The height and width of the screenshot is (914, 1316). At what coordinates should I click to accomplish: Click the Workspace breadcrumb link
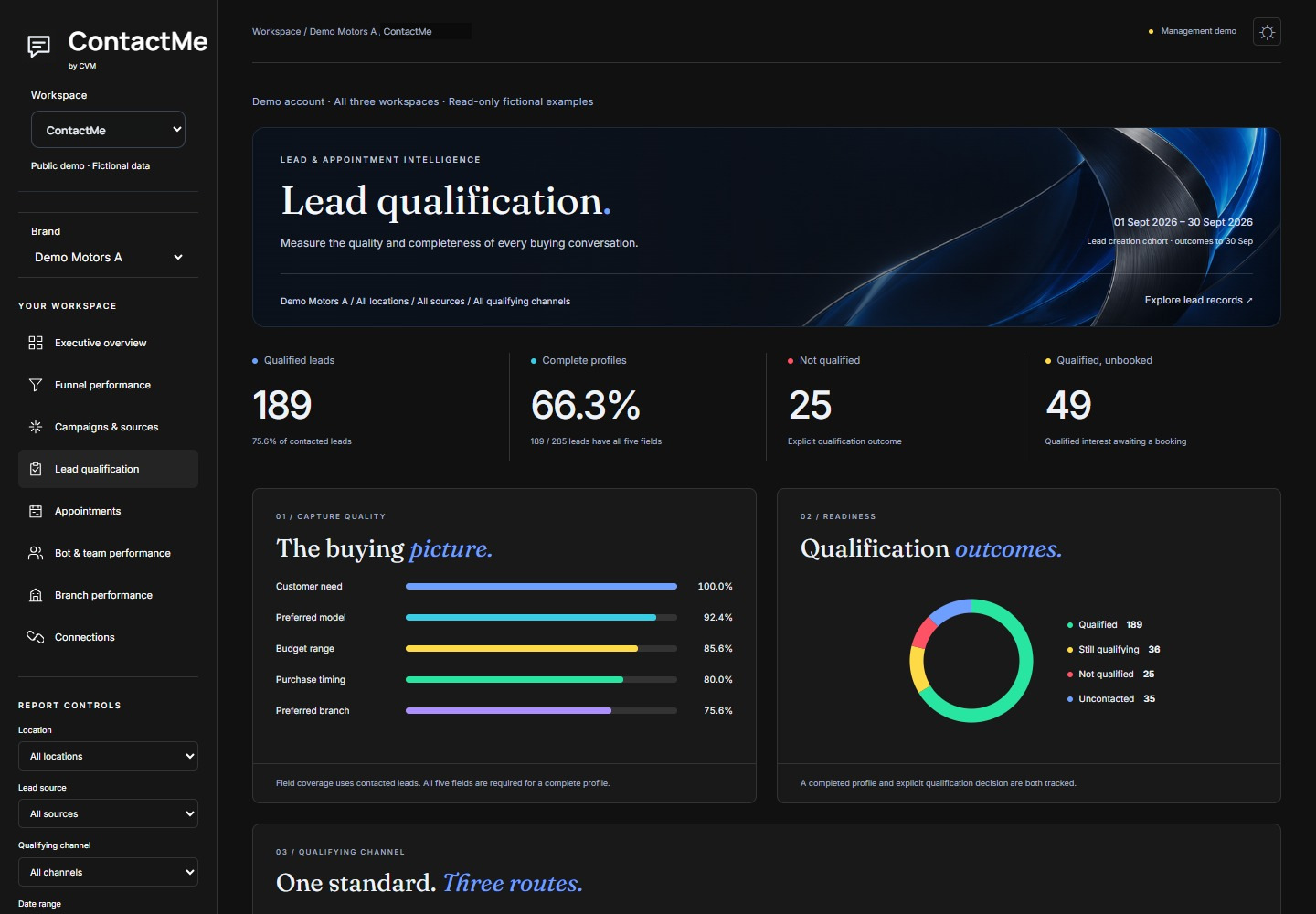[276, 31]
